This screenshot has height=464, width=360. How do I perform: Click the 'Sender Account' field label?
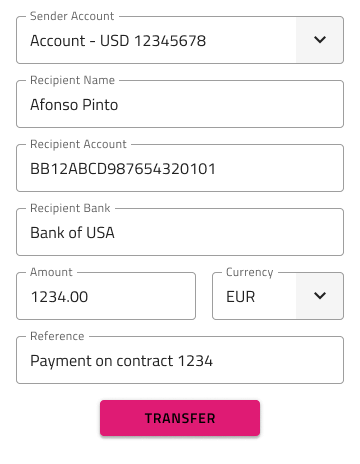[72, 16]
